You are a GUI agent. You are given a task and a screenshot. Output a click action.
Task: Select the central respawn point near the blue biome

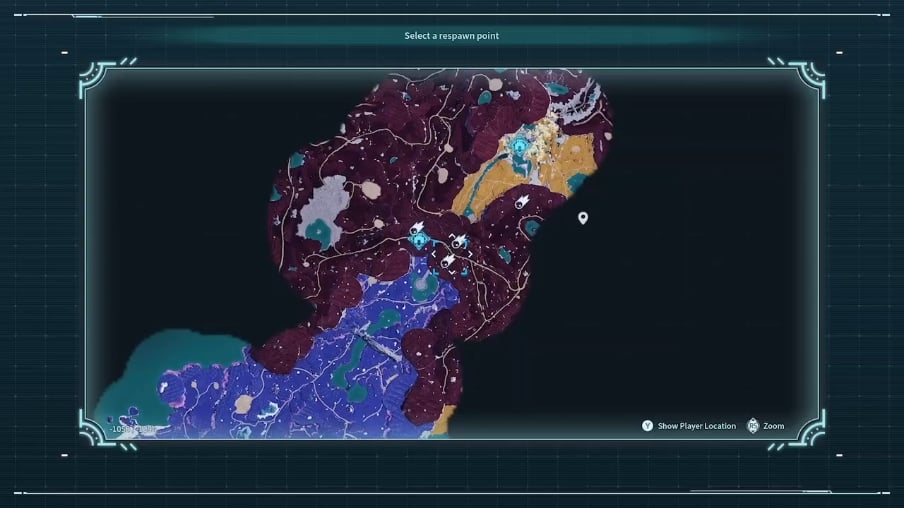(x=420, y=240)
